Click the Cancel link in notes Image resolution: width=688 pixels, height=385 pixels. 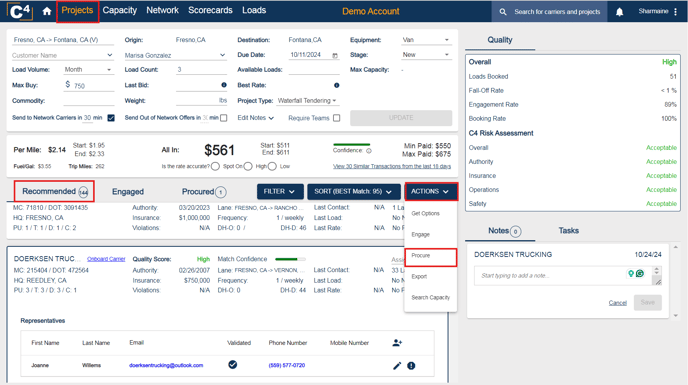[x=617, y=303]
